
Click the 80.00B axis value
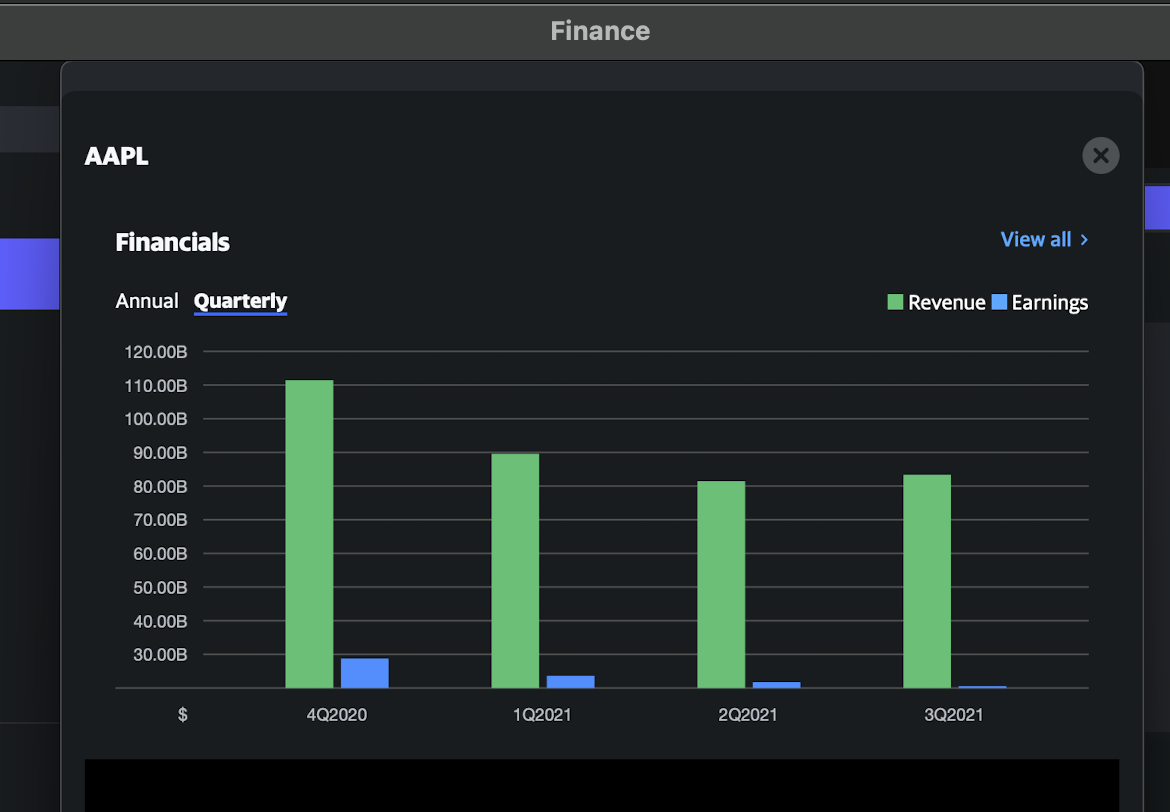[x=160, y=487]
